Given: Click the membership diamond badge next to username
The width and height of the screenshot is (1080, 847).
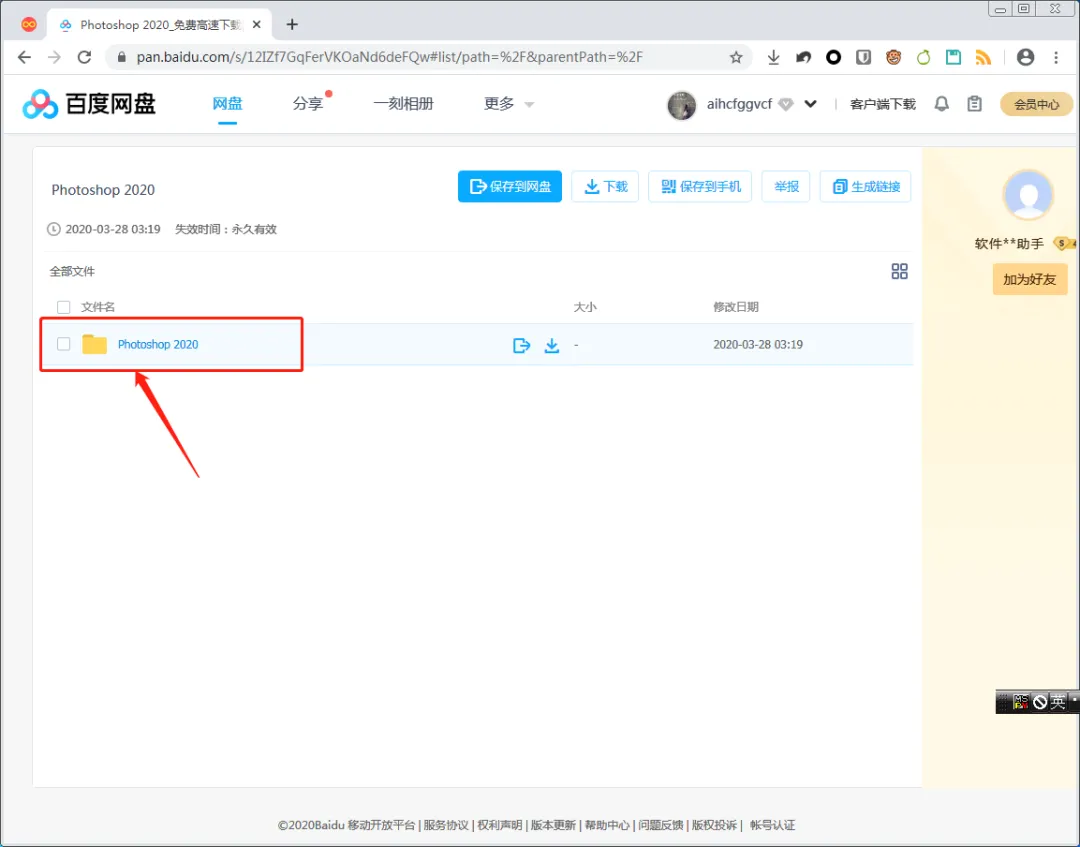Looking at the screenshot, I should point(786,105).
